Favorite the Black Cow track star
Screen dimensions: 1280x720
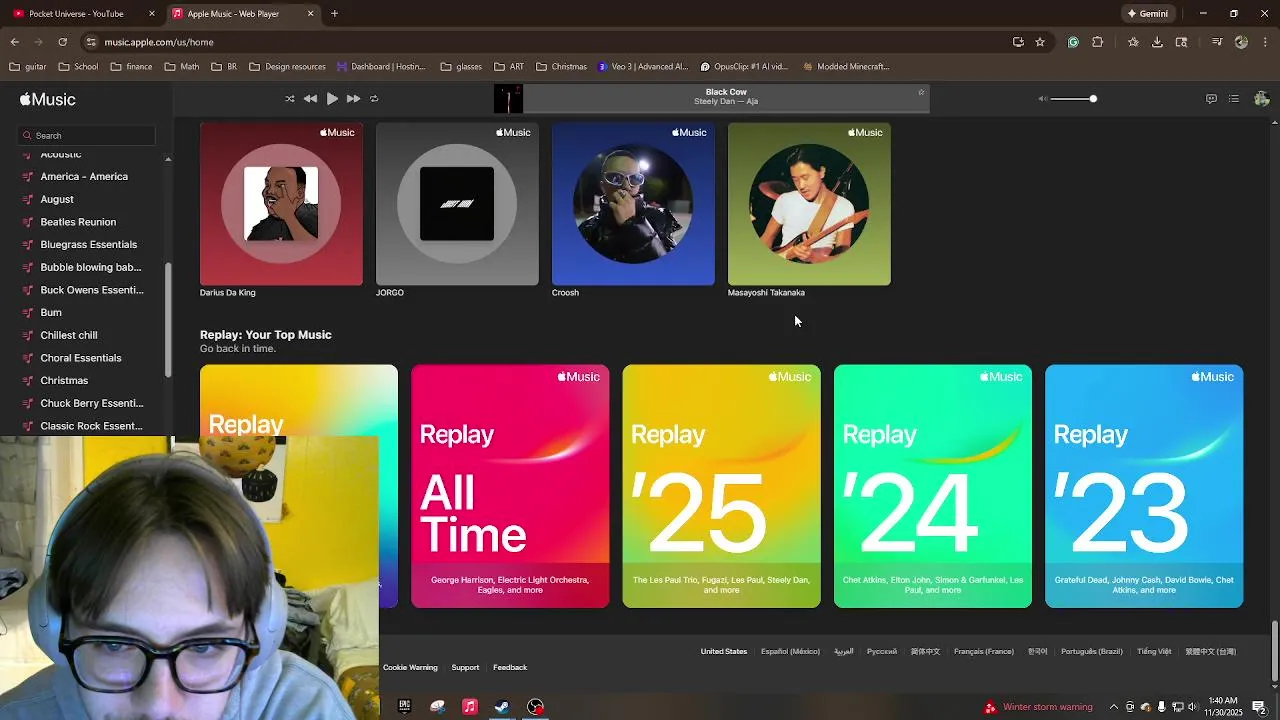tap(921, 92)
